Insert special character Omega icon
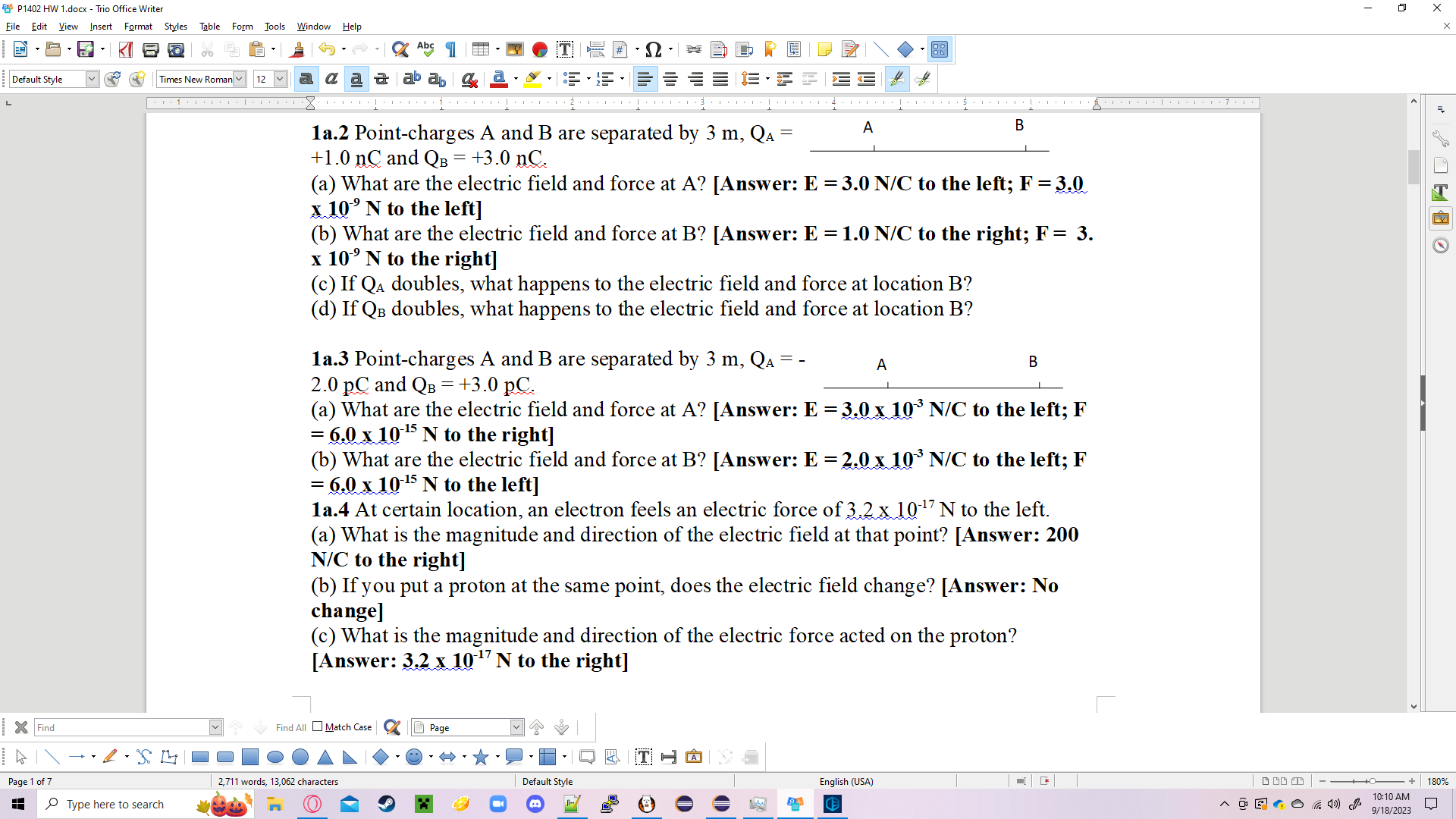Screen dimensions: 1456x819 coord(653,50)
